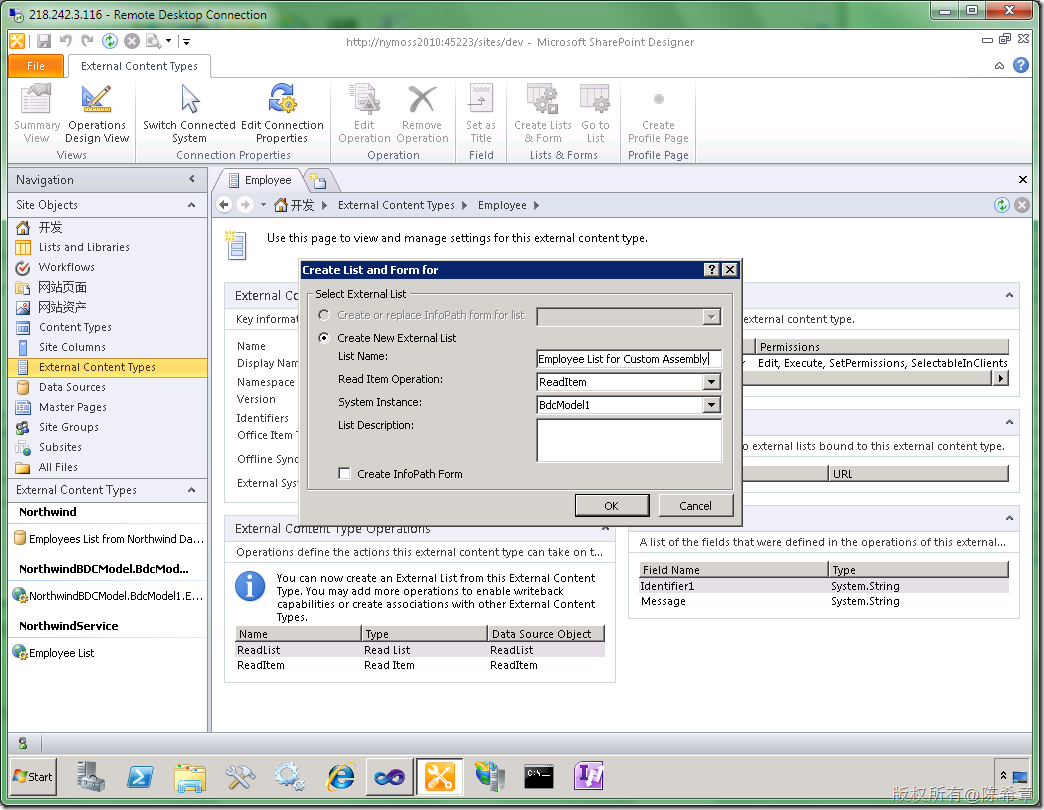The height and width of the screenshot is (810, 1044).
Task: Open Internet Explorer from taskbar
Action: tap(341, 777)
